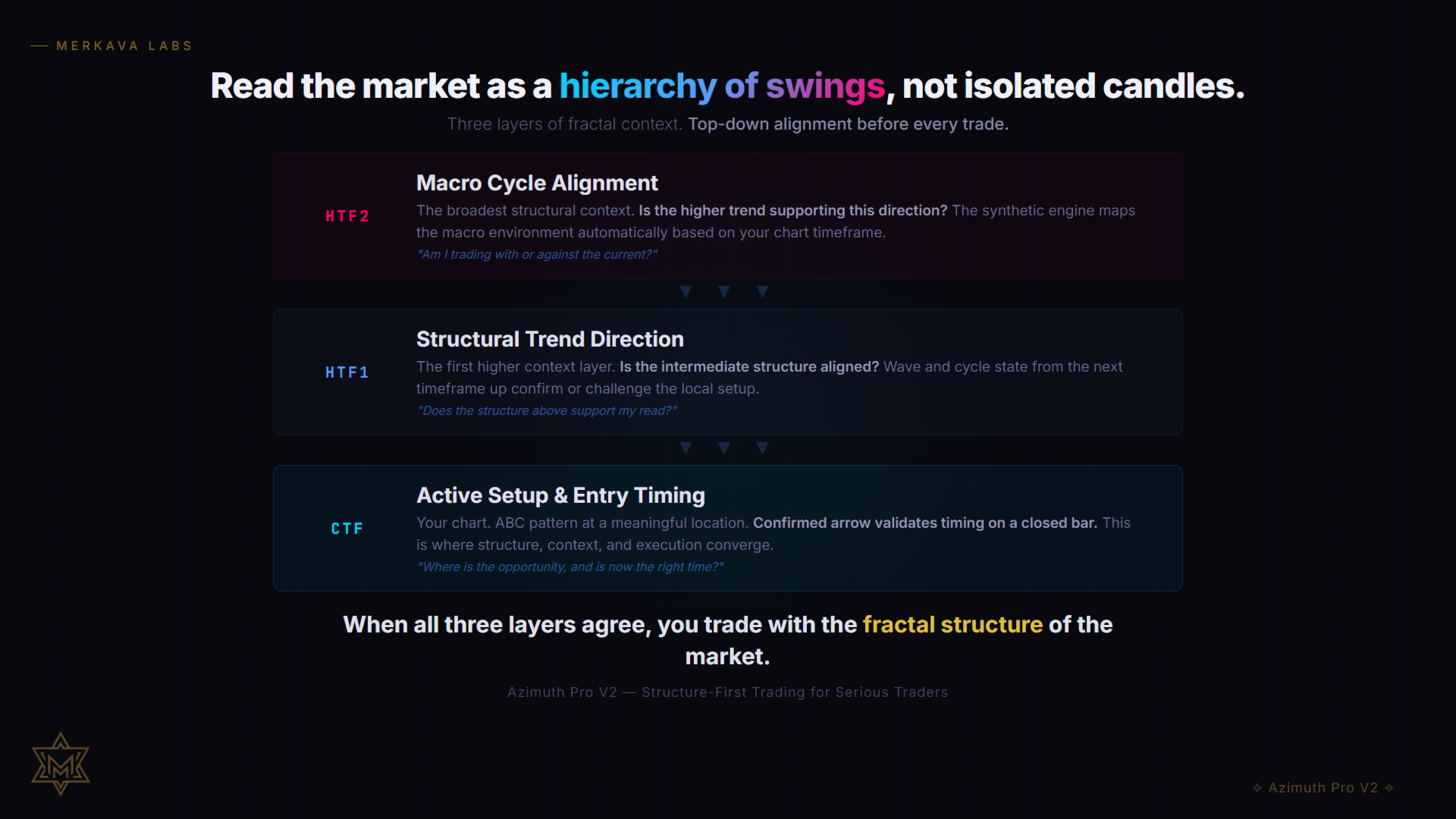Image resolution: width=1456 pixels, height=819 pixels.
Task: Click the rightmost down arrow beneath the HTF1 card
Action: pyautogui.click(x=762, y=448)
